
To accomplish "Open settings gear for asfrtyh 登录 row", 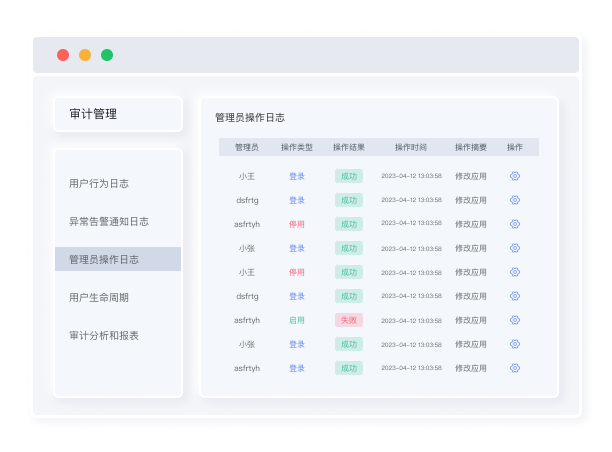I will point(515,368).
